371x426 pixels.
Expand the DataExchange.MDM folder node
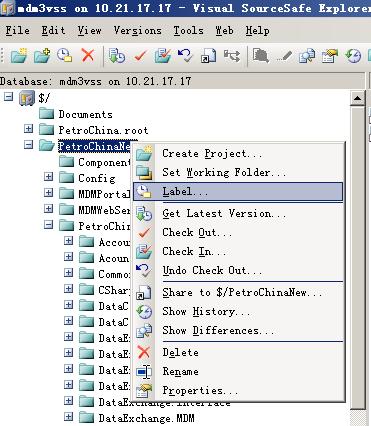(69, 417)
